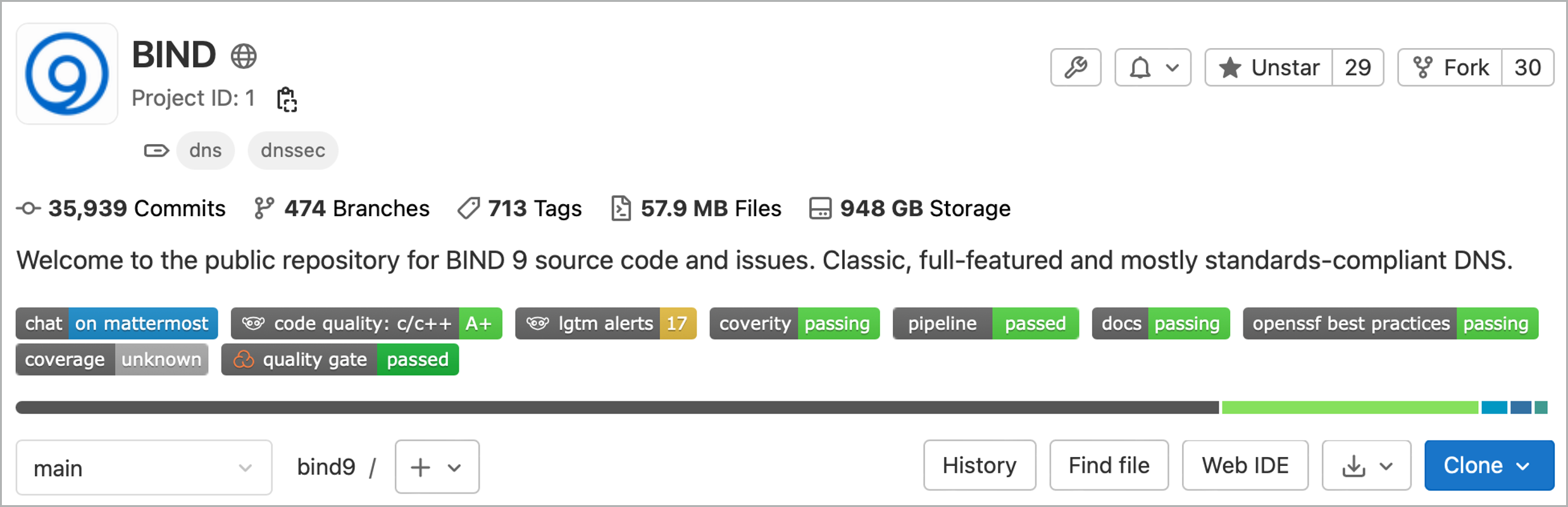The image size is (1568, 507).
Task: Open the dnssec topic tag
Action: pyautogui.click(x=293, y=150)
